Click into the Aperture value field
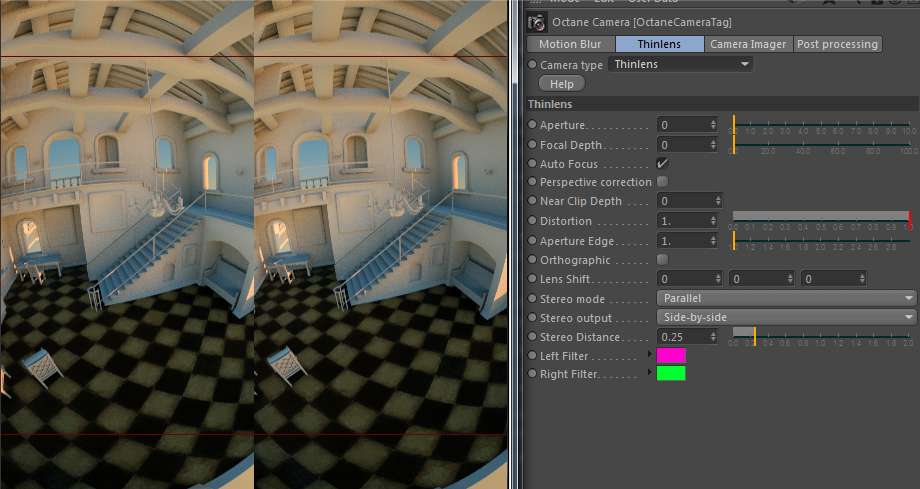 pyautogui.click(x=683, y=124)
